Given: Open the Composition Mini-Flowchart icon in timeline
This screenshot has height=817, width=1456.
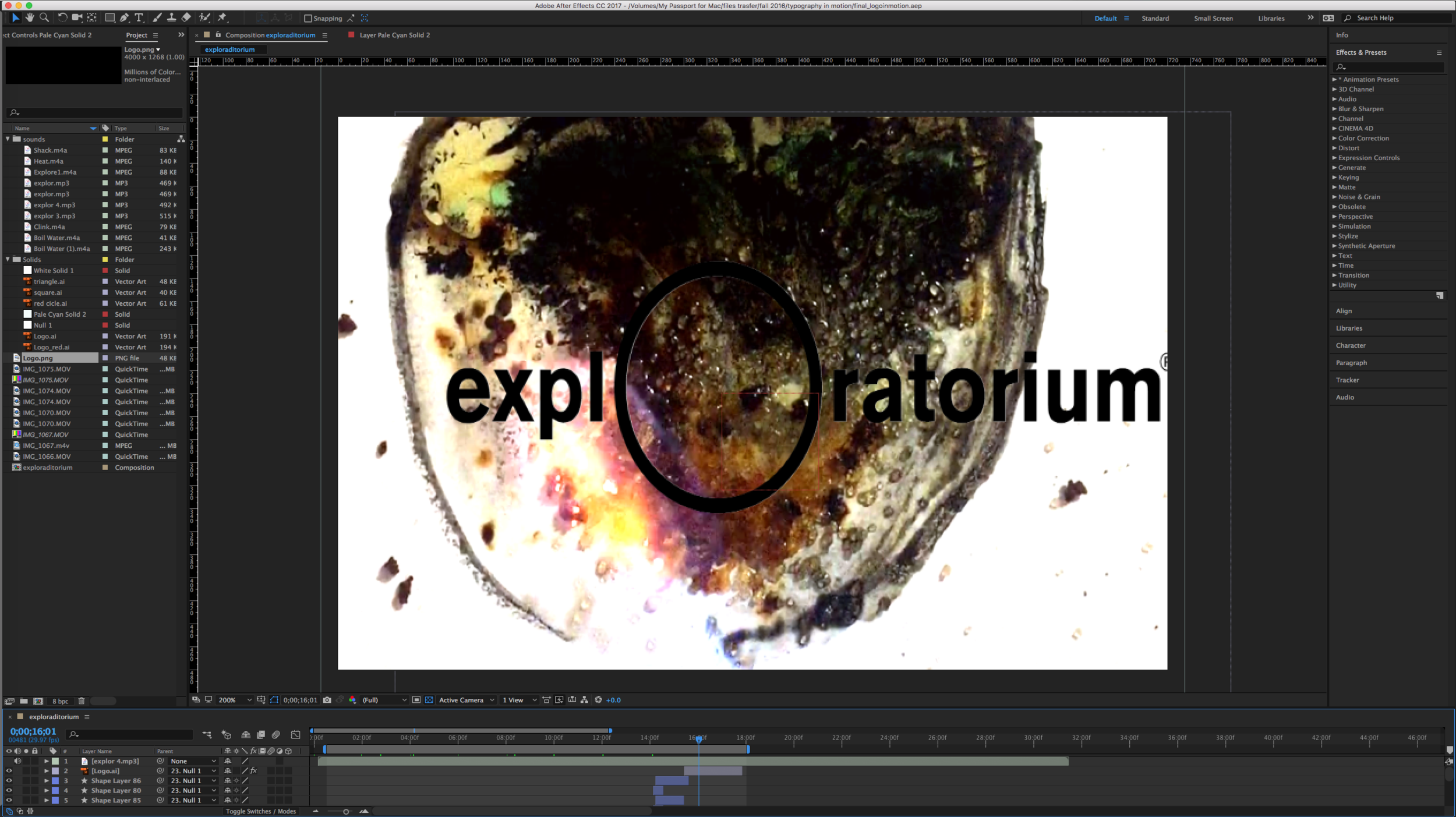Looking at the screenshot, I should pyautogui.click(x=207, y=735).
